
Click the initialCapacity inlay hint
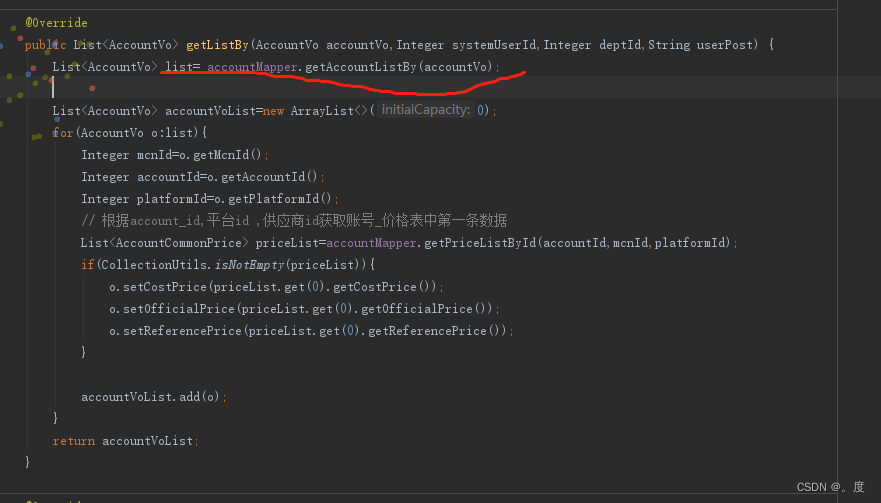pos(426,110)
